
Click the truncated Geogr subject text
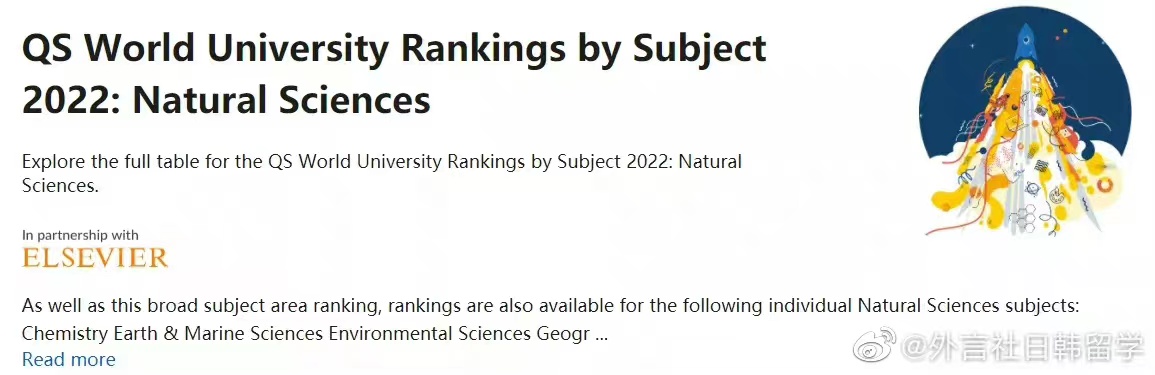[561, 334]
